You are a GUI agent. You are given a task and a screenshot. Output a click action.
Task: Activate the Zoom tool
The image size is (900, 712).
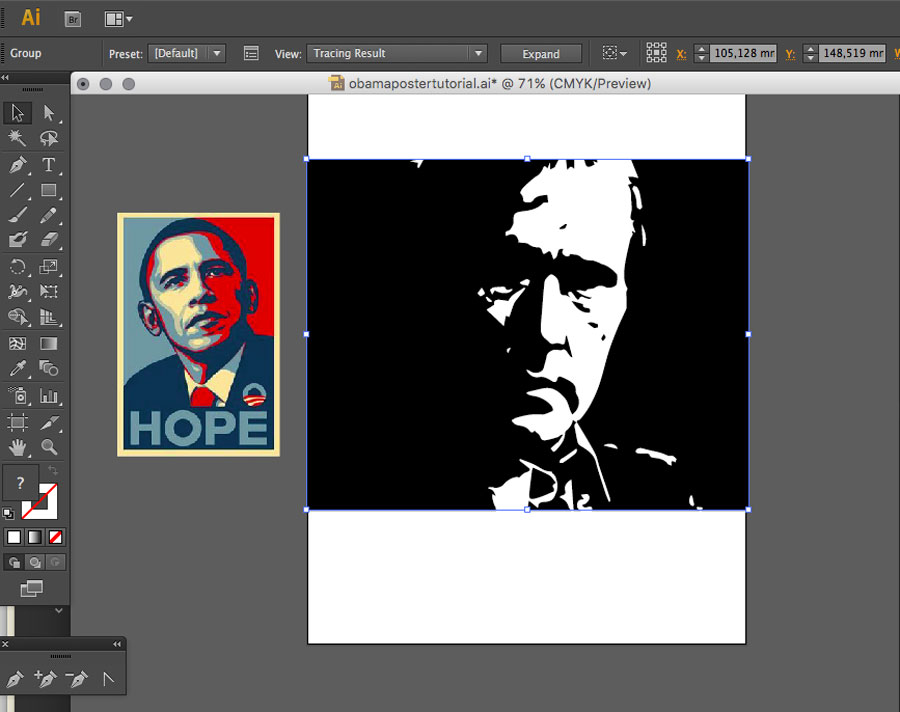[49, 447]
